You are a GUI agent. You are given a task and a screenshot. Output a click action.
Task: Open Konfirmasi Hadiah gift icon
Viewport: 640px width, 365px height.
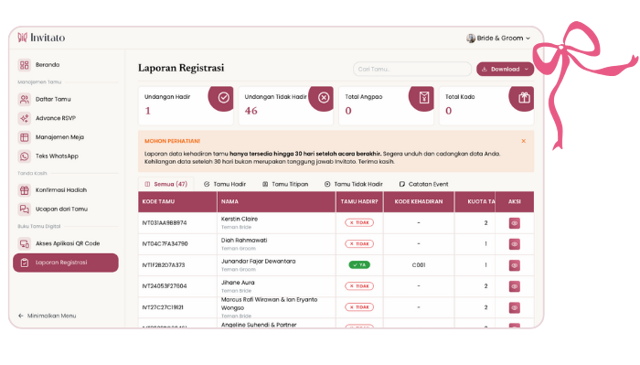24,190
